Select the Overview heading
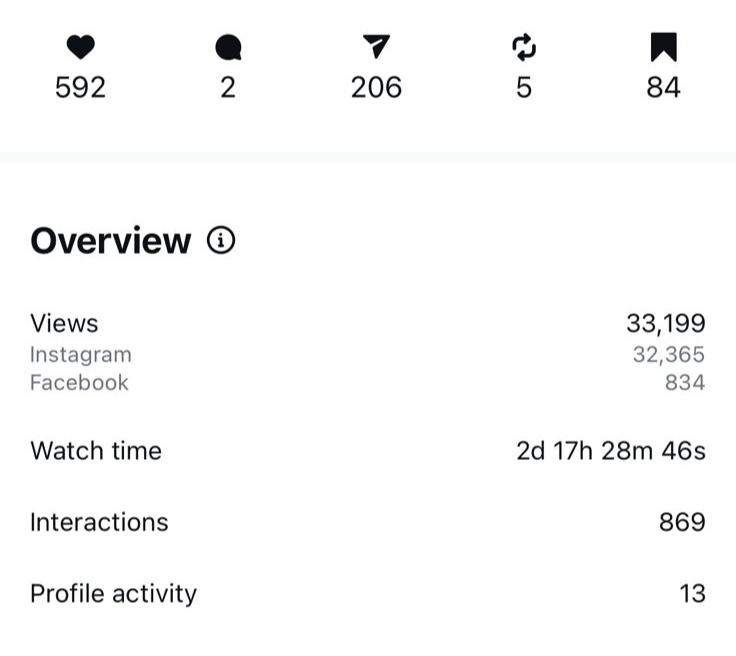The width and height of the screenshot is (736, 656). tap(110, 241)
